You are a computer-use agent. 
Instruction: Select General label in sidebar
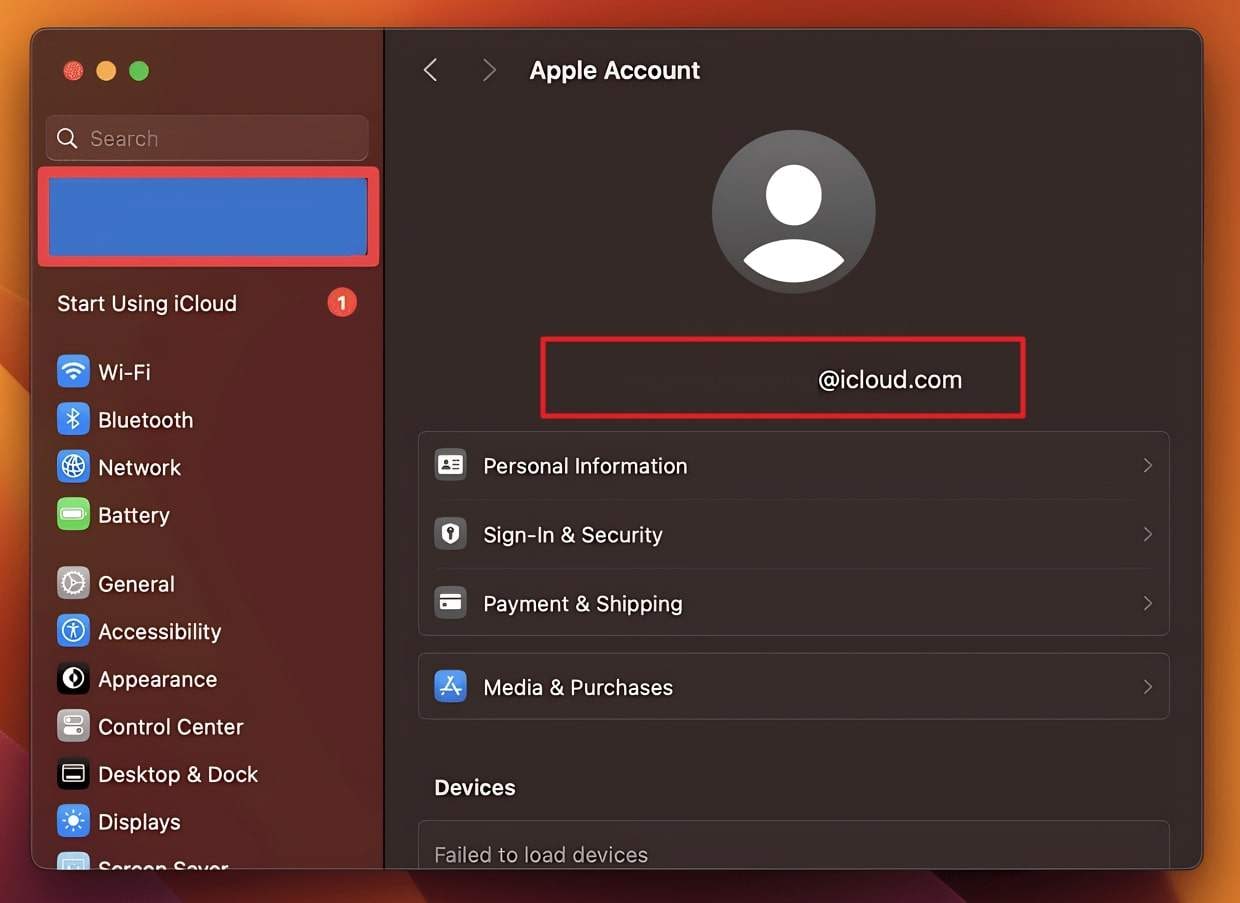click(136, 583)
